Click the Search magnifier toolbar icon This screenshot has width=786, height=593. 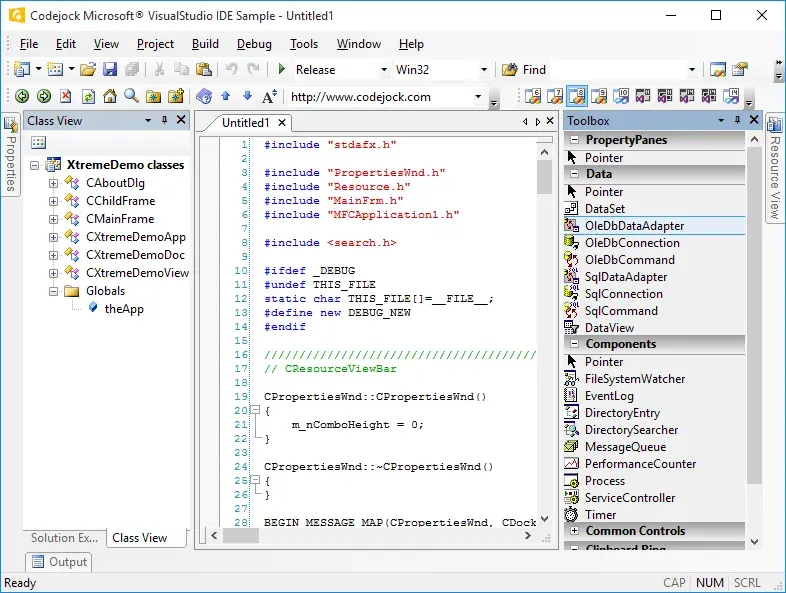coord(131,96)
